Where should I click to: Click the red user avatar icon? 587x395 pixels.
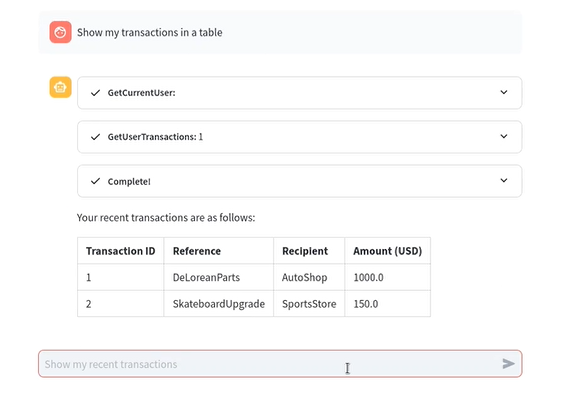click(x=60, y=32)
